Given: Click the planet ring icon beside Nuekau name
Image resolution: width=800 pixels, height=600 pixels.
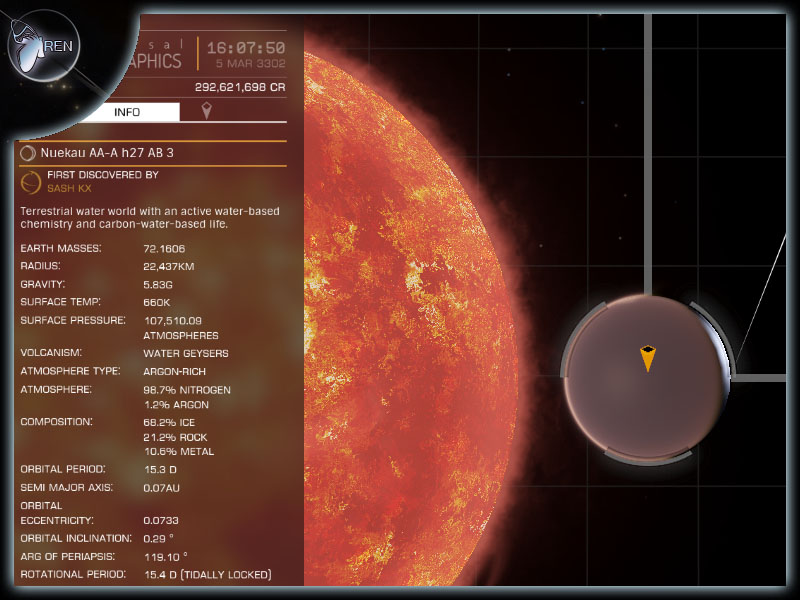Looking at the screenshot, I should pyautogui.click(x=28, y=153).
